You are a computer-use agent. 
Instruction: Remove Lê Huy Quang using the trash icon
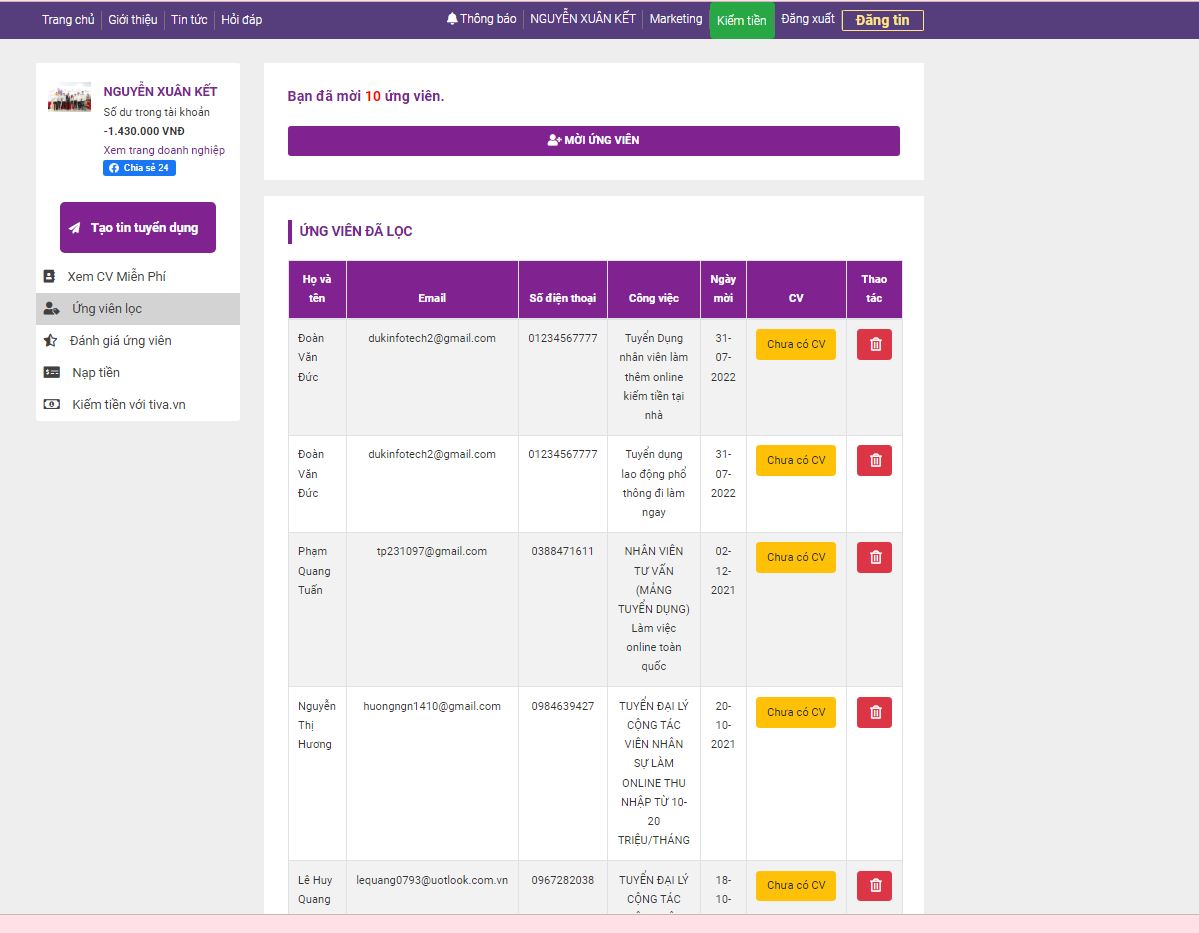874,885
